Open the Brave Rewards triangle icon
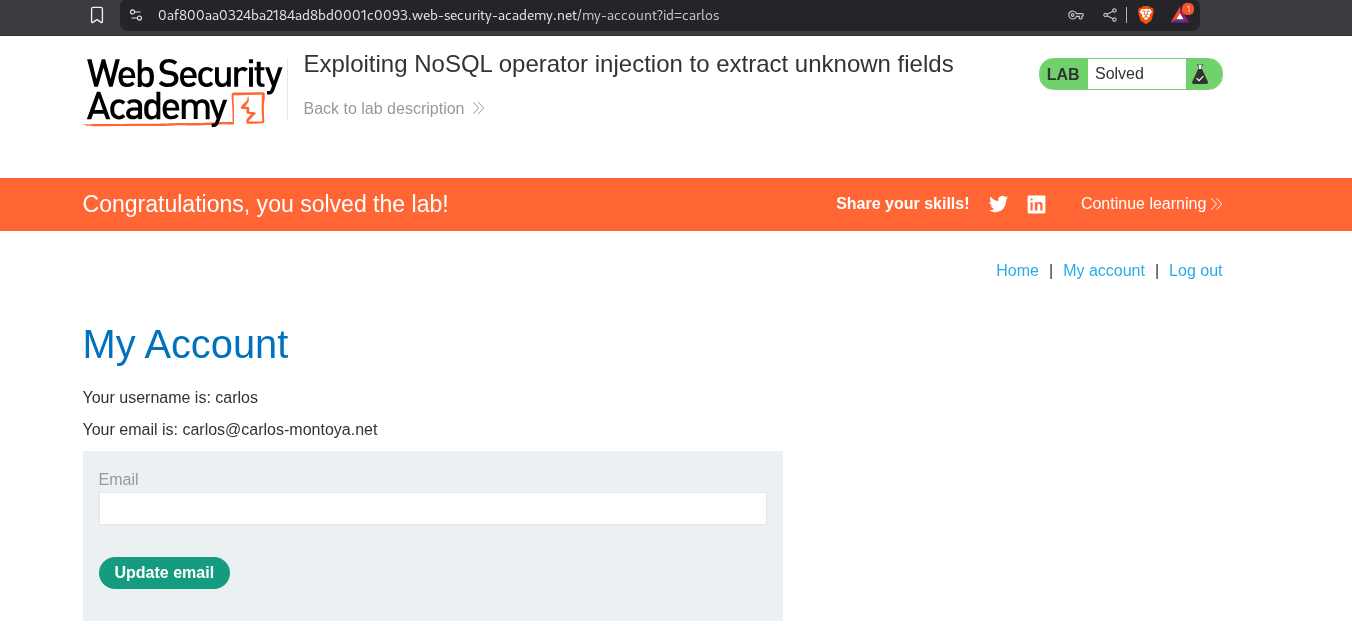The height and width of the screenshot is (635, 1352). pos(1181,15)
